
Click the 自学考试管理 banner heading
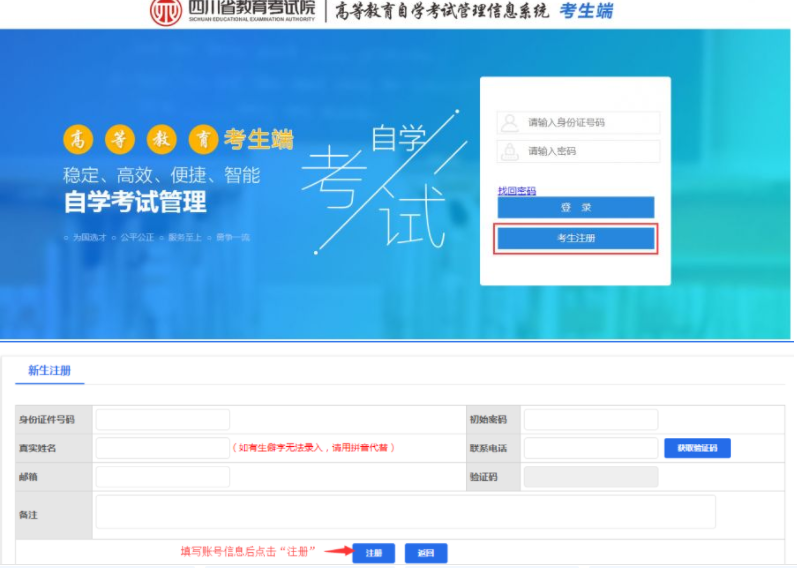pos(135,202)
